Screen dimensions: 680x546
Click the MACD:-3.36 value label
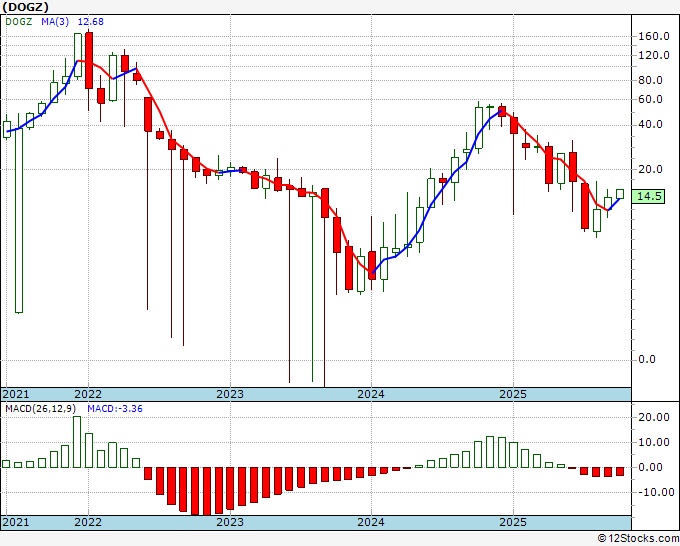pyautogui.click(x=115, y=409)
